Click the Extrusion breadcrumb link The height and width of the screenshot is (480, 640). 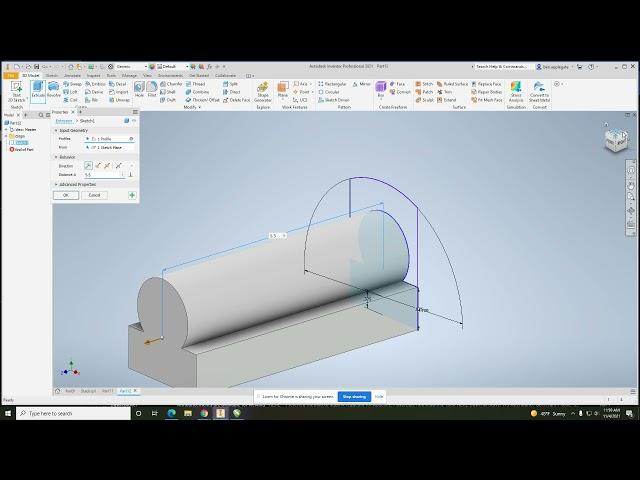pyautogui.click(x=64, y=121)
